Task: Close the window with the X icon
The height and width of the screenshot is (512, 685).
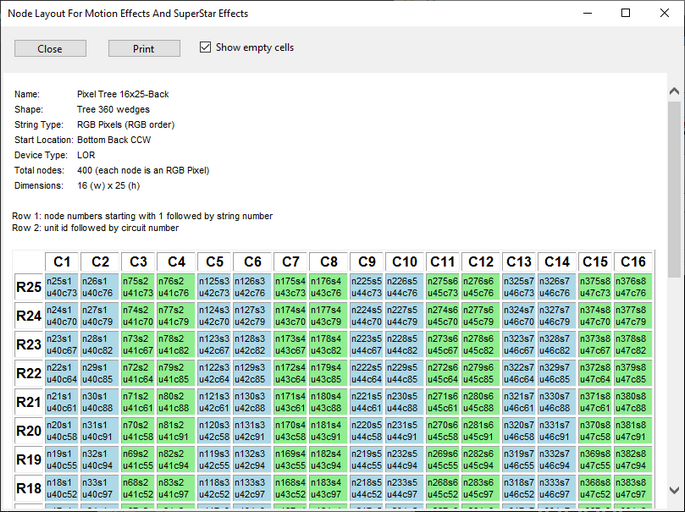Action: point(664,13)
